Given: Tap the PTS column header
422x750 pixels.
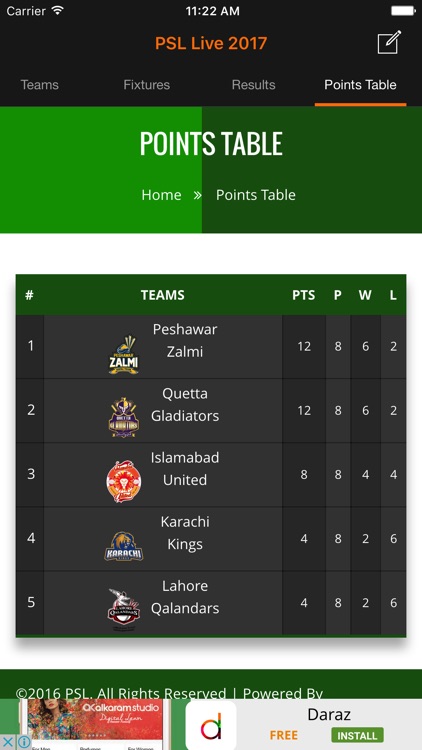Looking at the screenshot, I should click(304, 295).
